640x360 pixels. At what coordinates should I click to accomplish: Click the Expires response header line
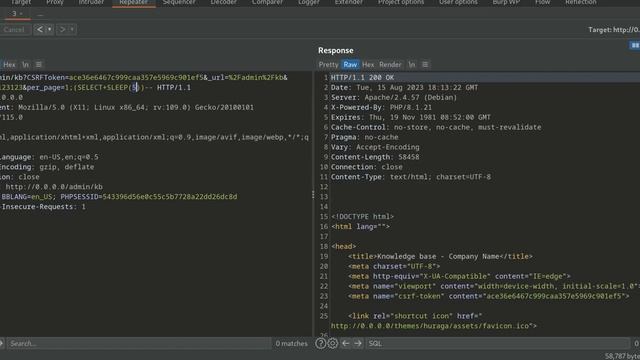point(411,118)
